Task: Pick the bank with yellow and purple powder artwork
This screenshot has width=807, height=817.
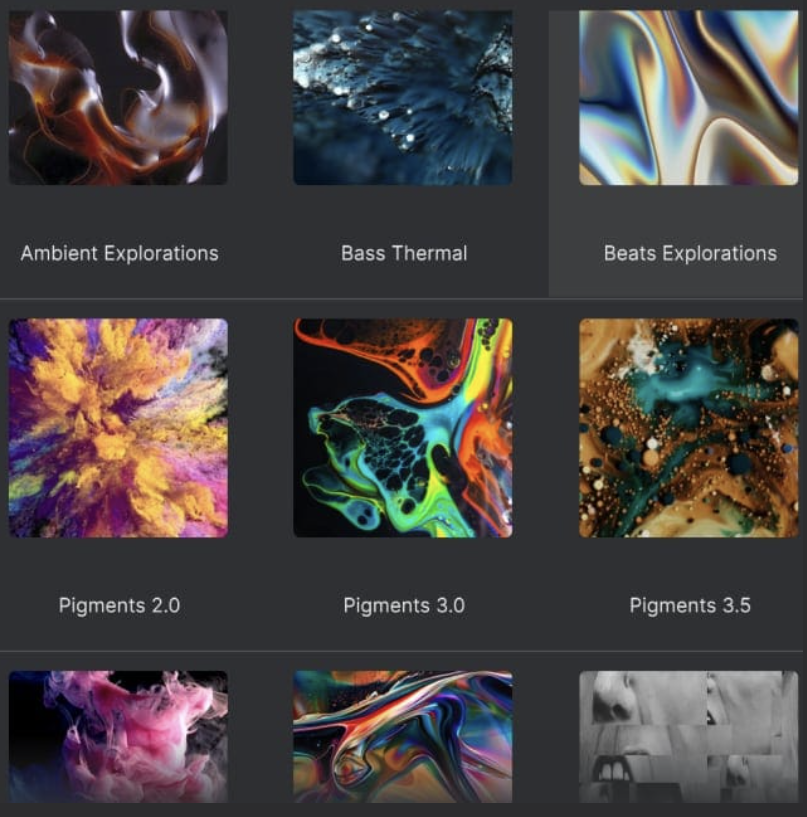Action: tap(118, 428)
